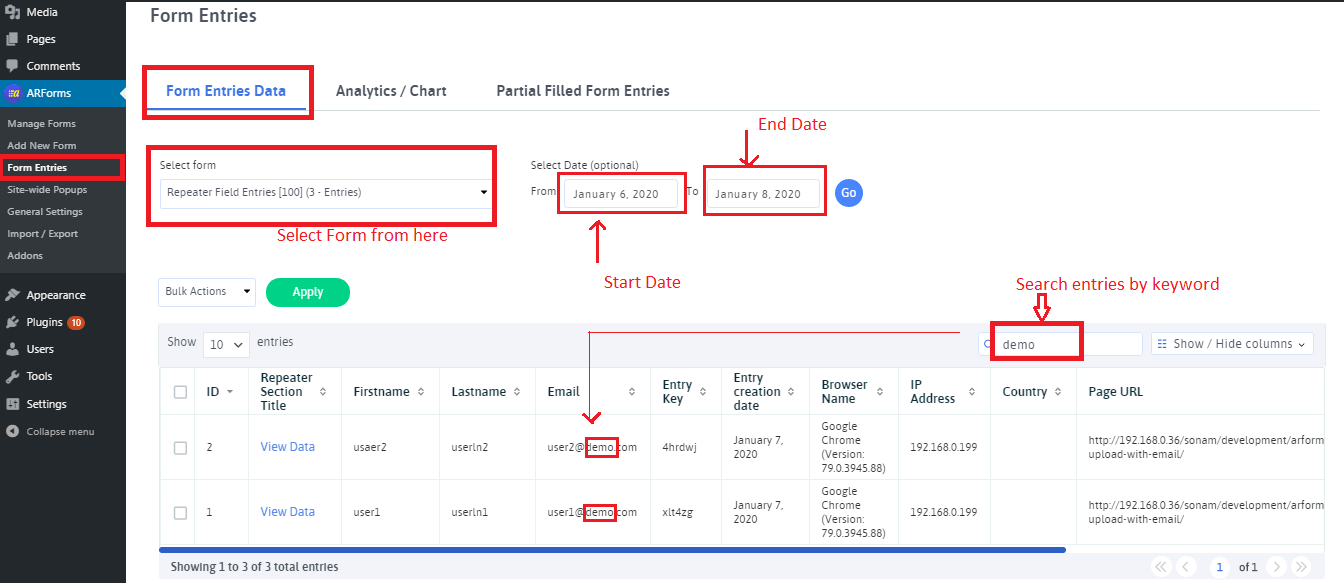Screen dimensions: 1344x583
Task: Open the Show / Hide columns dropdown
Action: point(1231,344)
